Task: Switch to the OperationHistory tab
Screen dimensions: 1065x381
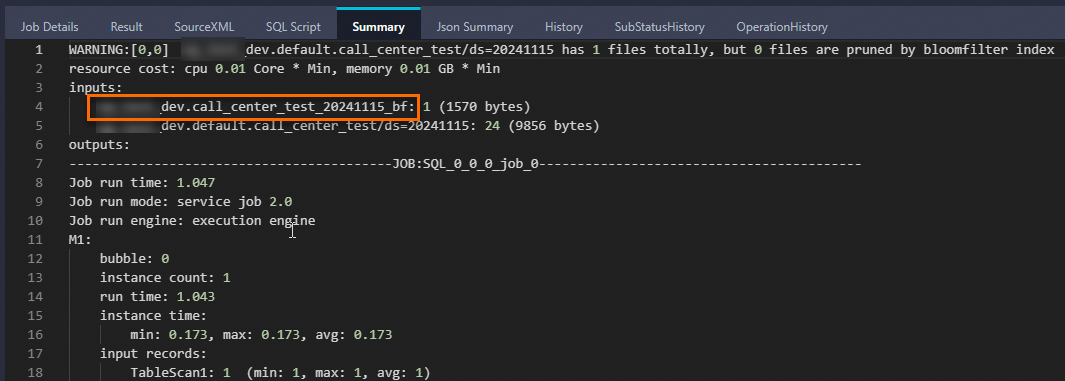Action: tap(782, 27)
